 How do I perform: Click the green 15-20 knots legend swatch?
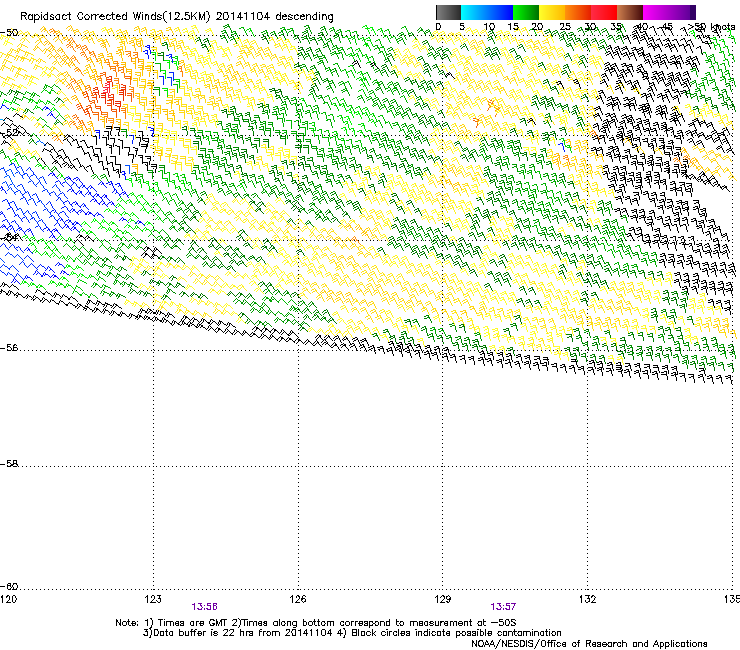[x=526, y=12]
